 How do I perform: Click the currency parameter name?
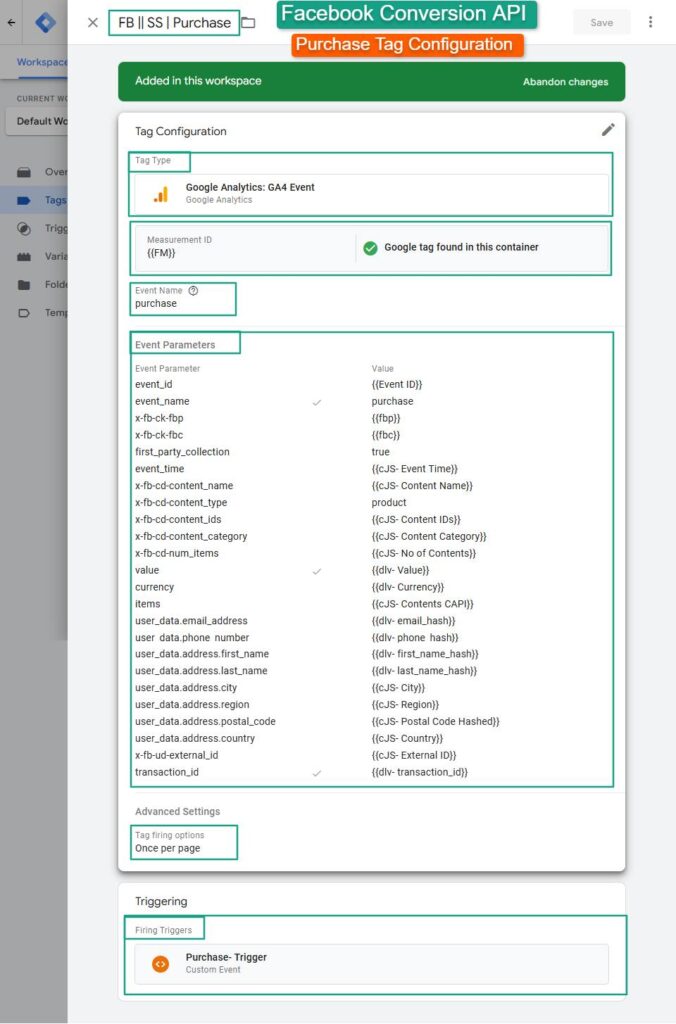154,587
